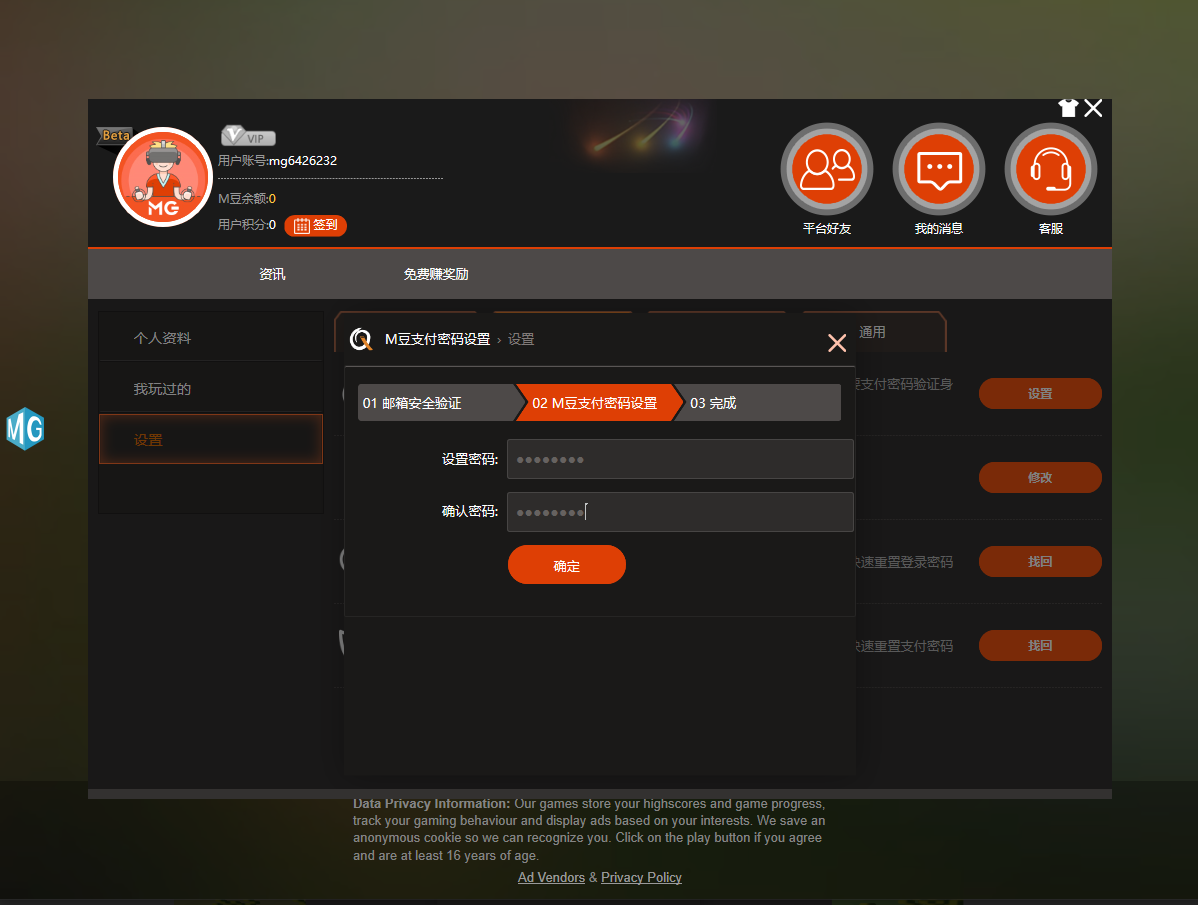1198x905 pixels.
Task: Open the Privacy Policy link
Action: coord(641,878)
